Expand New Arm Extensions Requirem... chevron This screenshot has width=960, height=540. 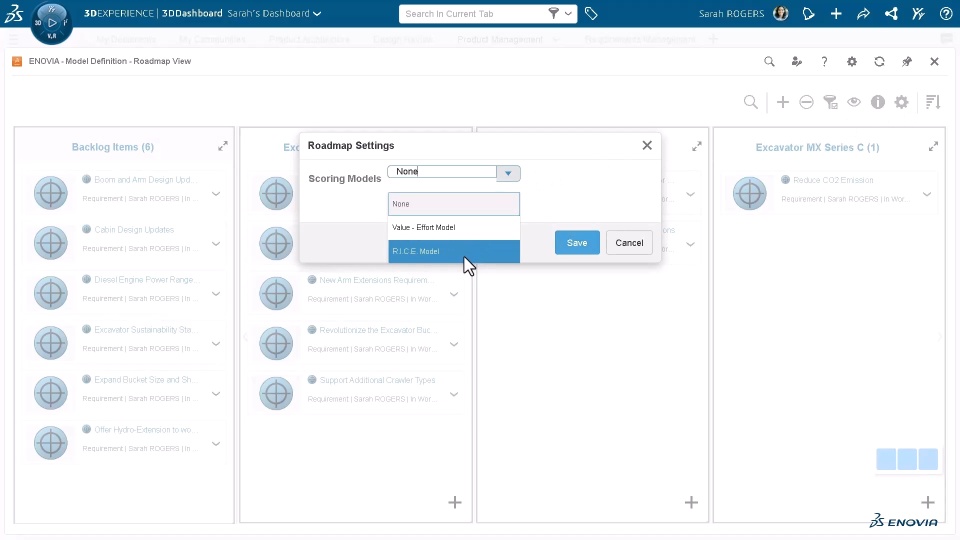454,294
